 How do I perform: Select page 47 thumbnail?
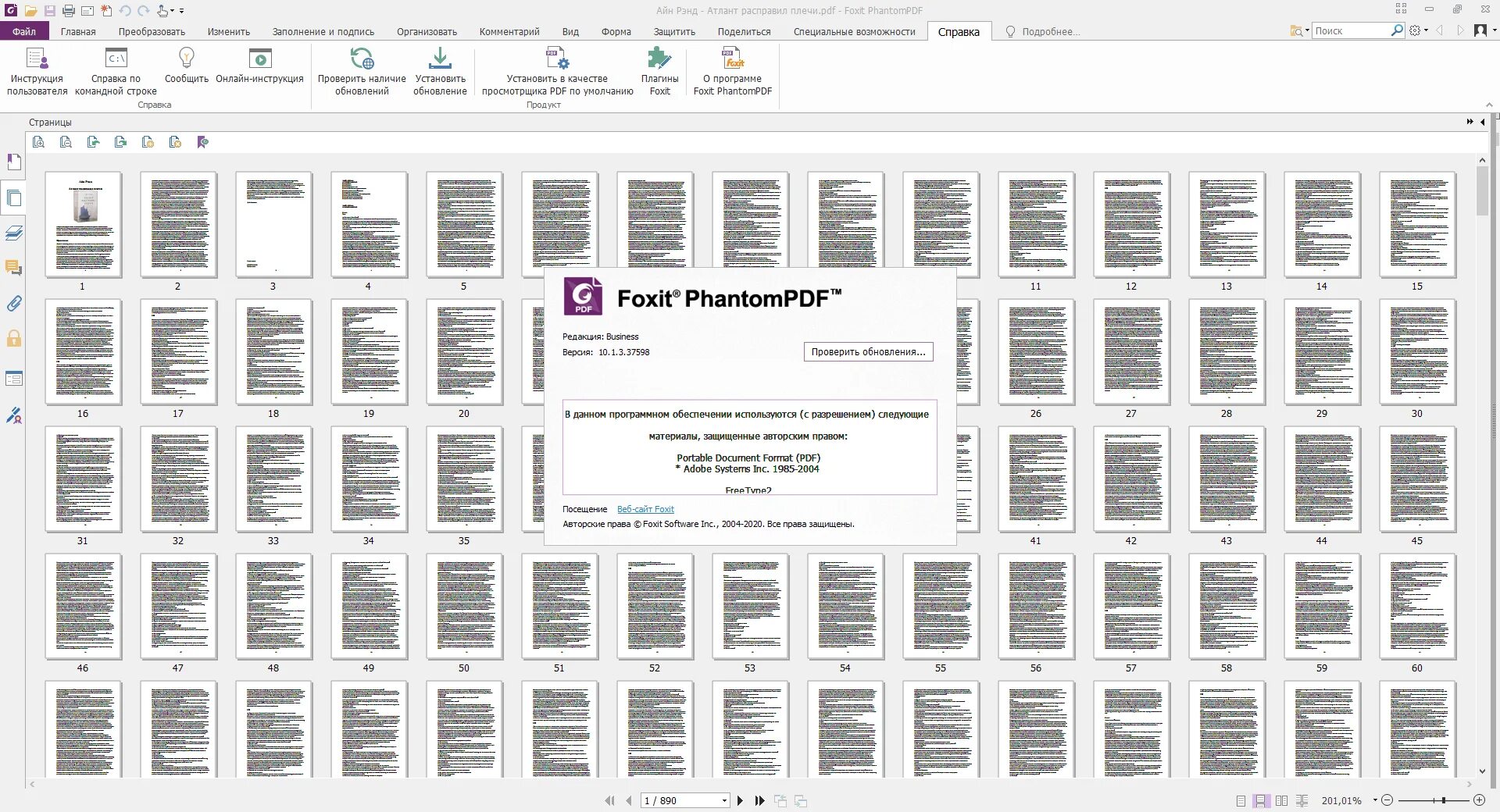click(x=179, y=607)
